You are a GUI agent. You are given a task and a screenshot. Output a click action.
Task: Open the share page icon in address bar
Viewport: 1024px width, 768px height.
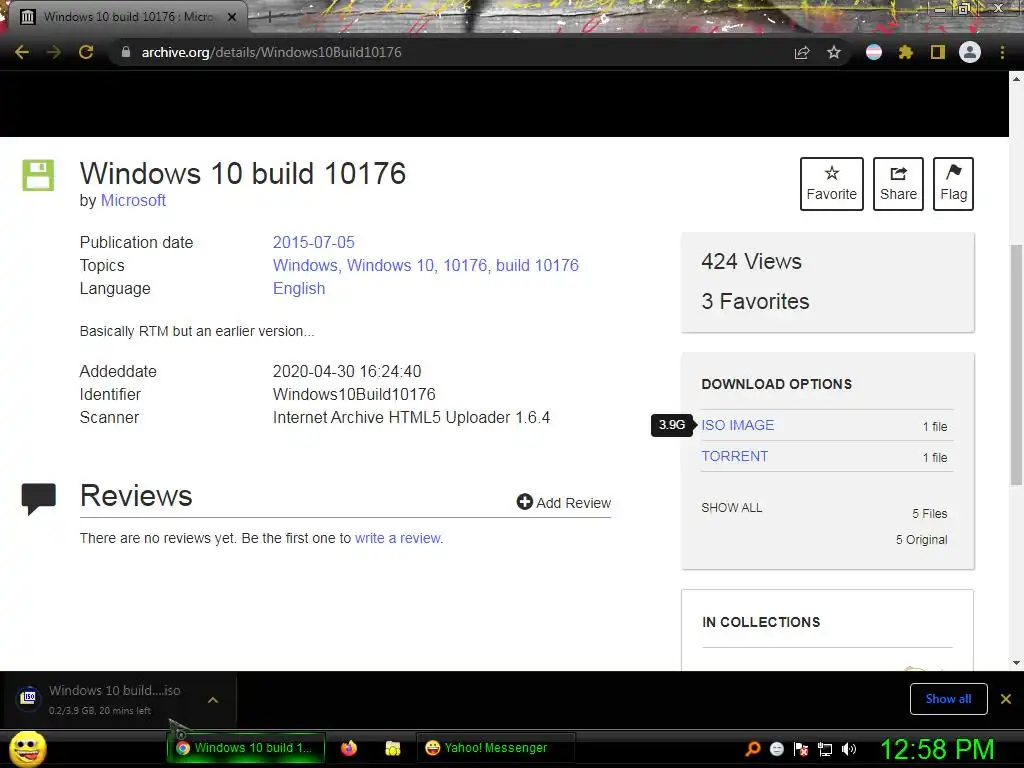[802, 52]
